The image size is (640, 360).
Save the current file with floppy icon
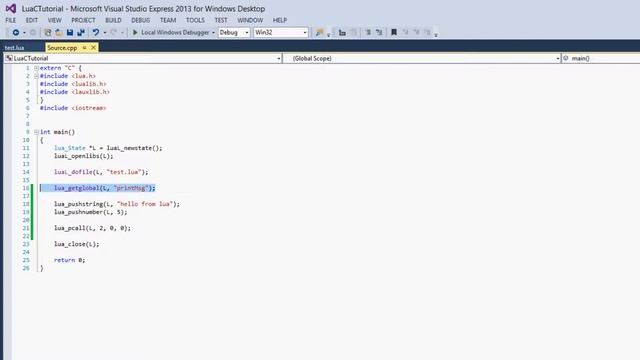[x=70, y=32]
